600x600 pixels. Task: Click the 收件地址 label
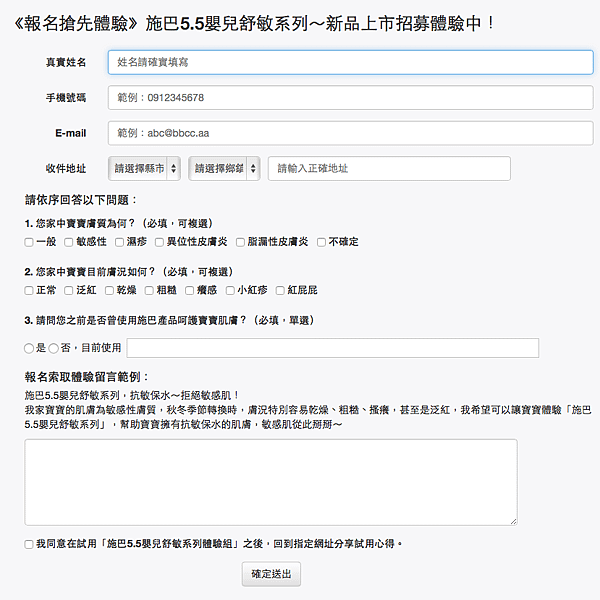click(66, 168)
